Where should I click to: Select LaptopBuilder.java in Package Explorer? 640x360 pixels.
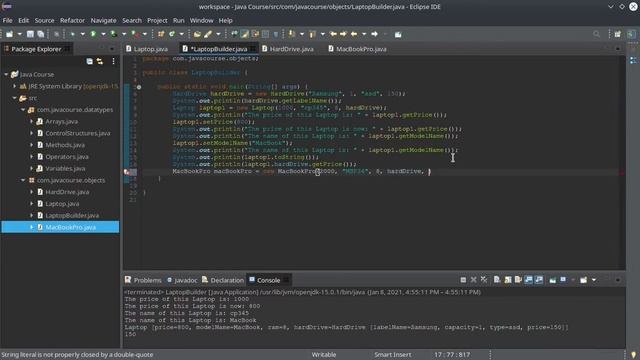[x=72, y=215]
